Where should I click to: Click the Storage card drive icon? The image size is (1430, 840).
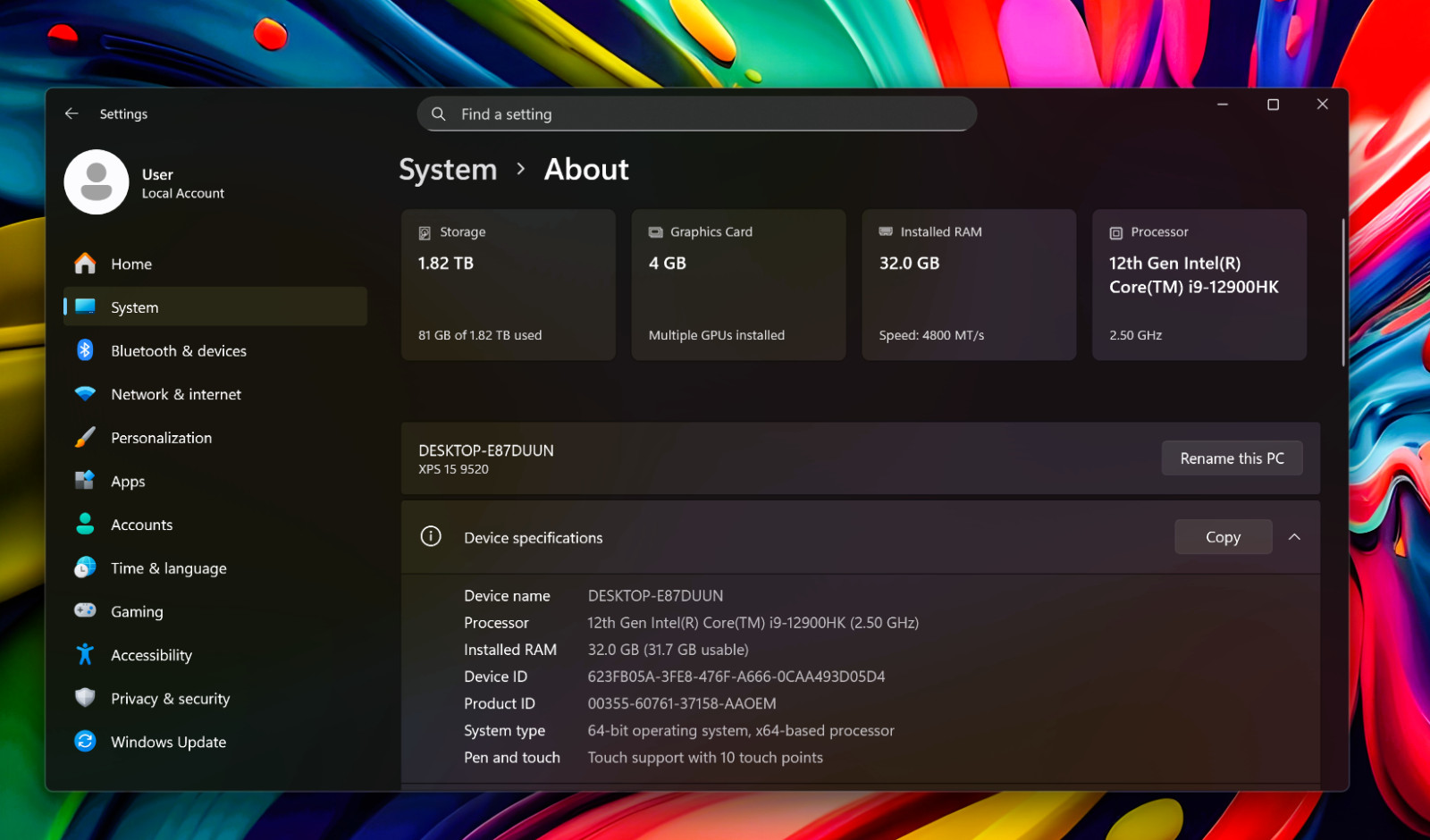[425, 232]
